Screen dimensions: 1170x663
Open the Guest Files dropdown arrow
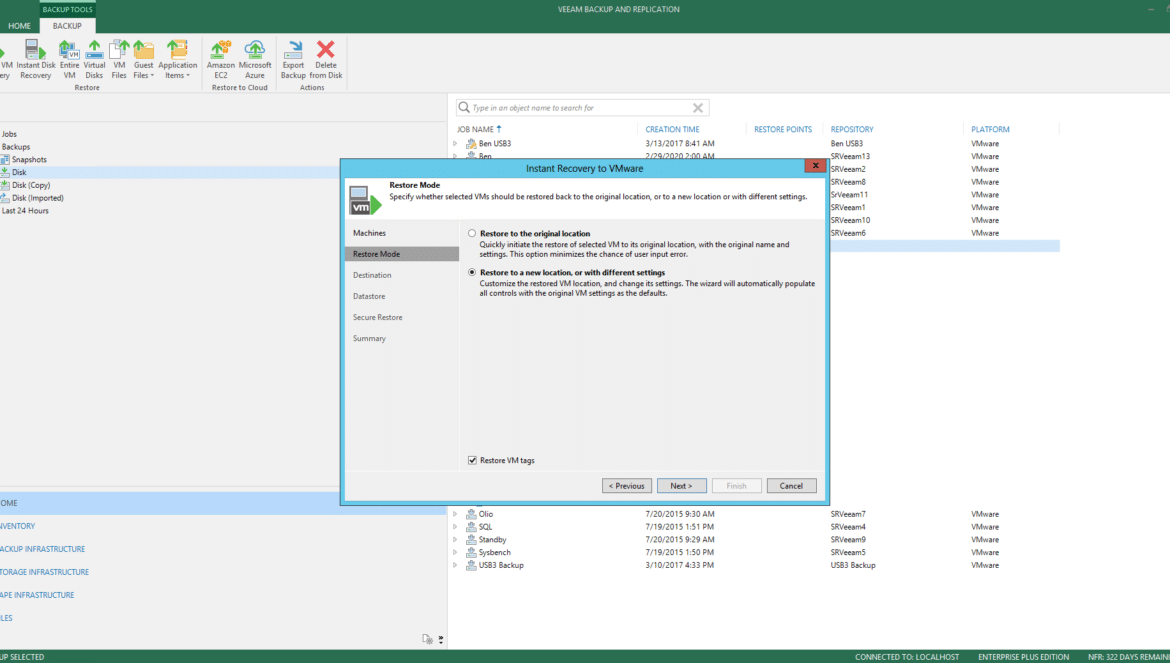[152, 75]
